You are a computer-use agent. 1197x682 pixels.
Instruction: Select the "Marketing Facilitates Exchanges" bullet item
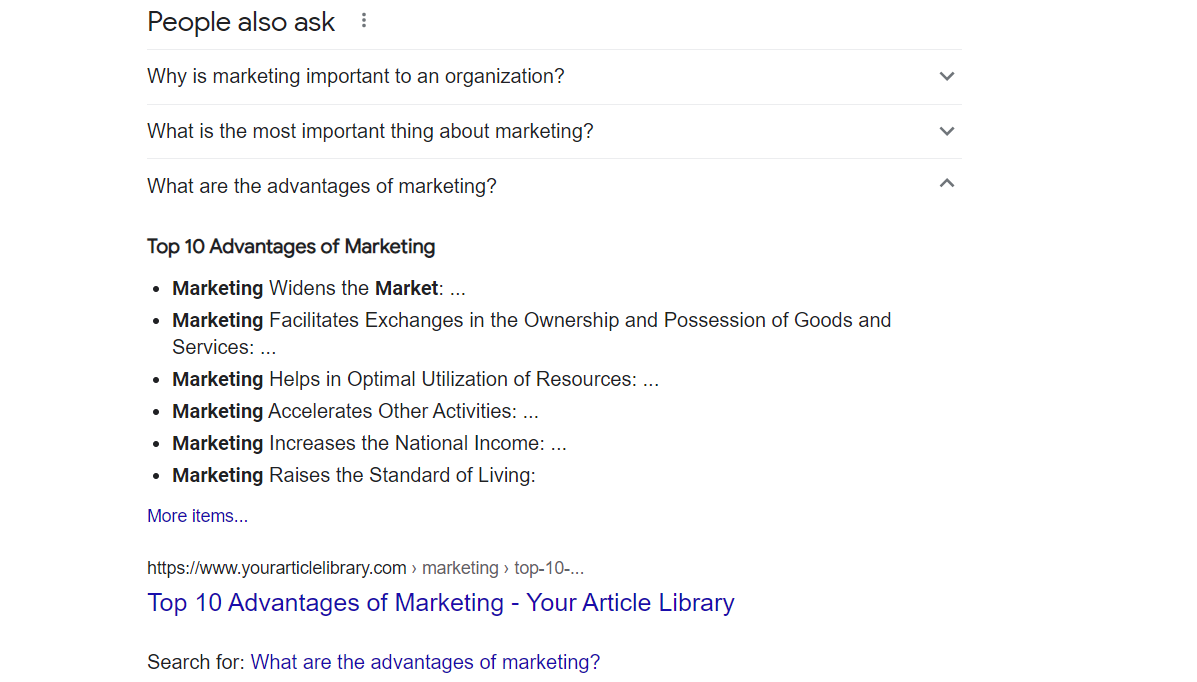[x=531, y=321]
